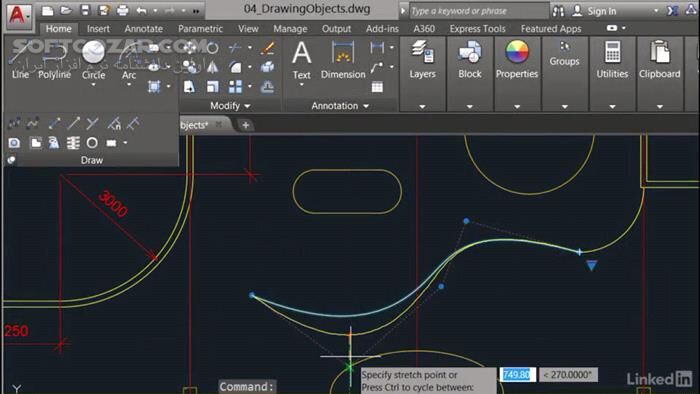Open a new drawing tab with plus
This screenshot has width=700, height=394.
(245, 125)
